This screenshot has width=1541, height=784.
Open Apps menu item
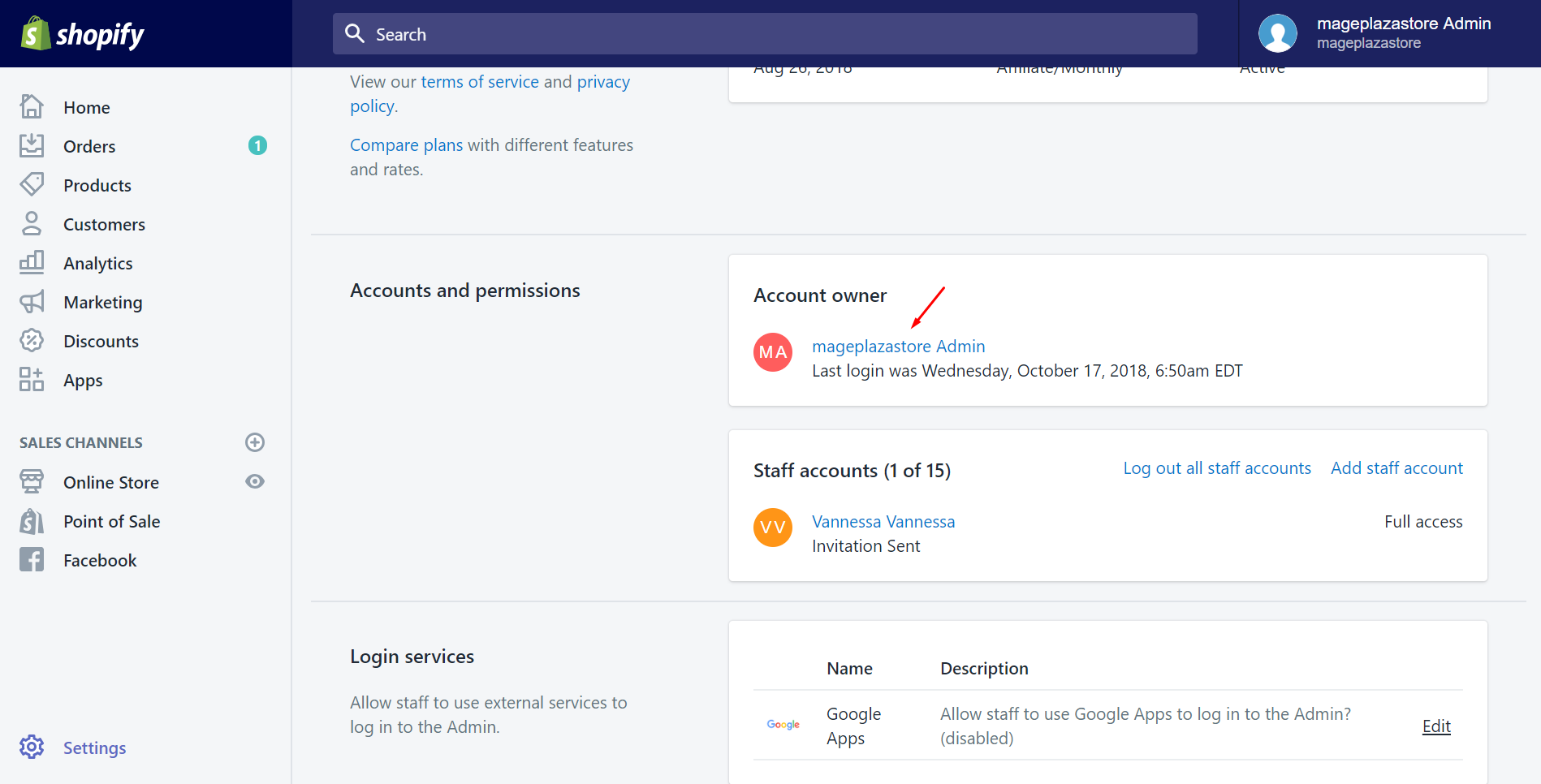coord(83,380)
